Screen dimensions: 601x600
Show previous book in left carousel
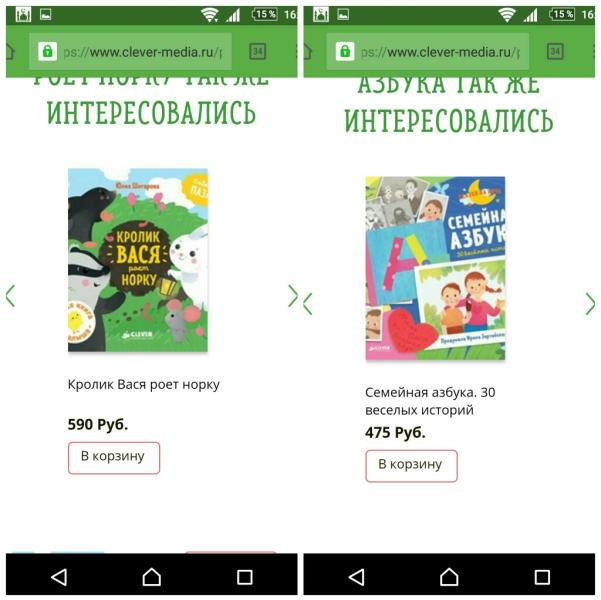click(10, 296)
